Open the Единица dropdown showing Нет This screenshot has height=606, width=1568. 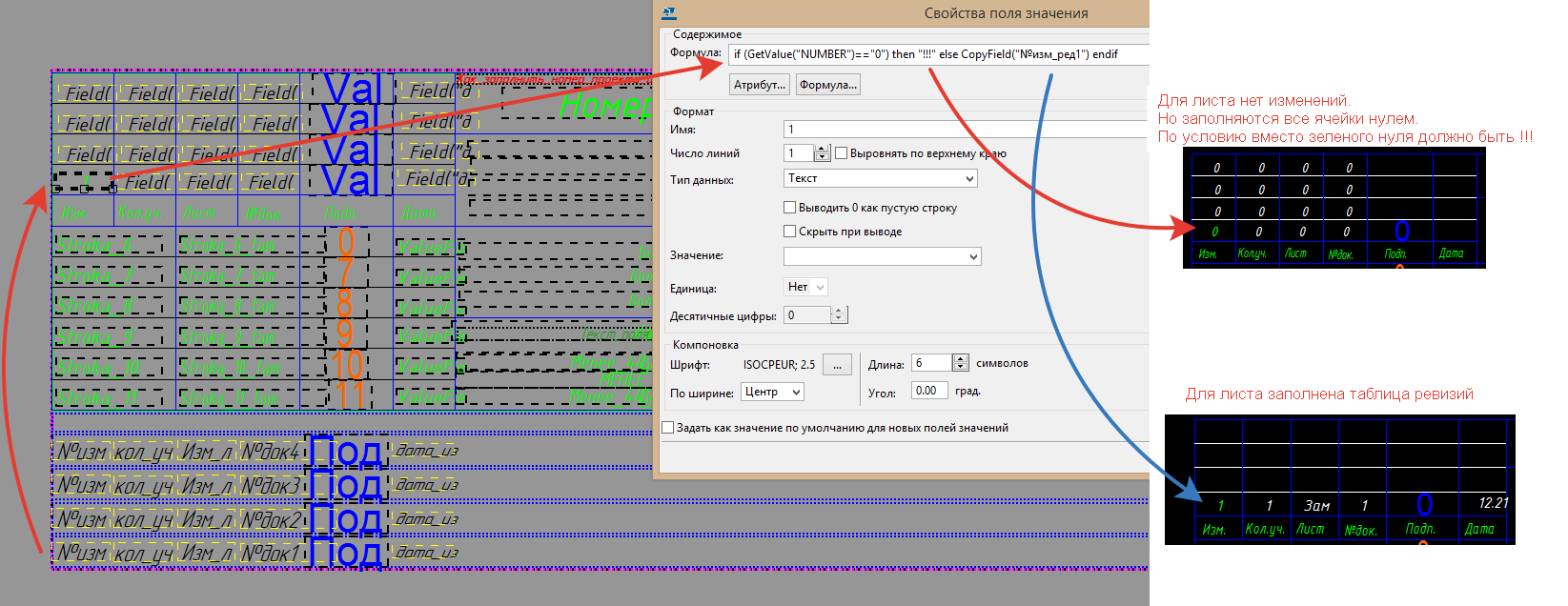(805, 287)
